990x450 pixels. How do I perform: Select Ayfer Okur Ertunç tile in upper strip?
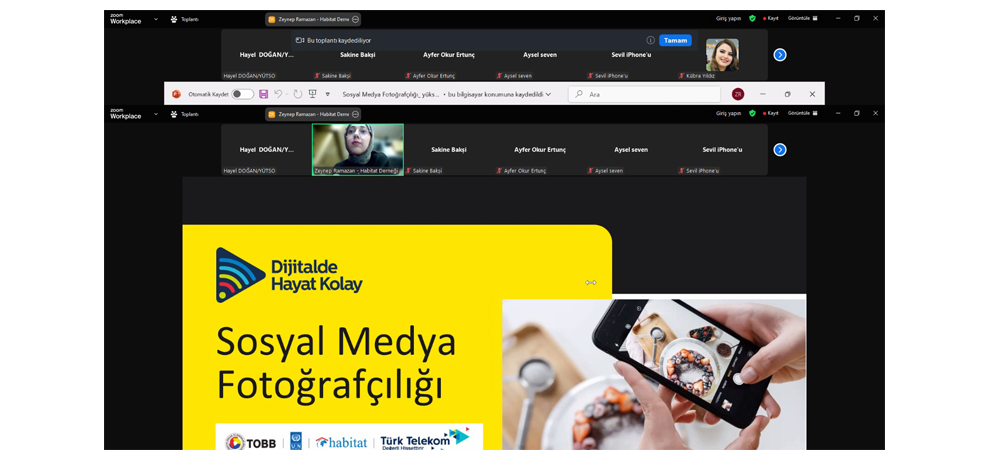[x=449, y=55]
